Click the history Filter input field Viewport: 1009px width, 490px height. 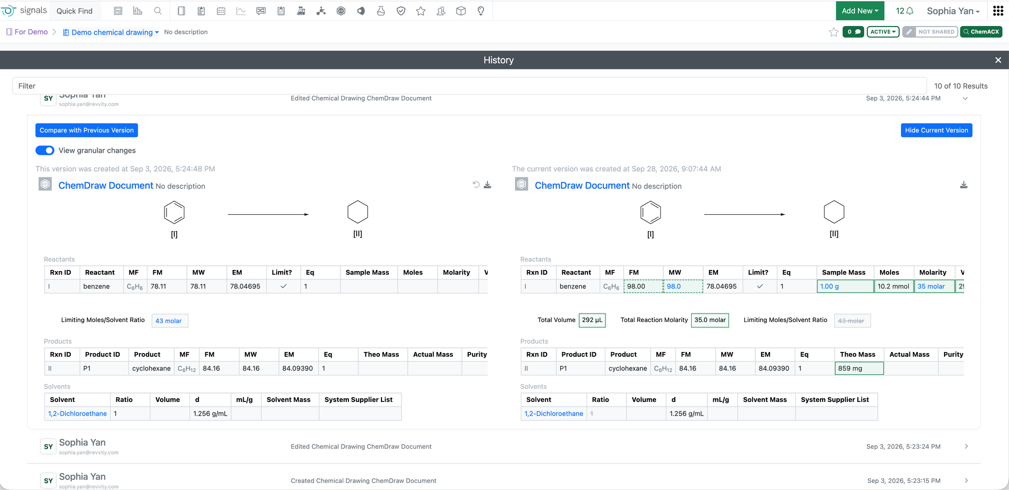pos(469,86)
